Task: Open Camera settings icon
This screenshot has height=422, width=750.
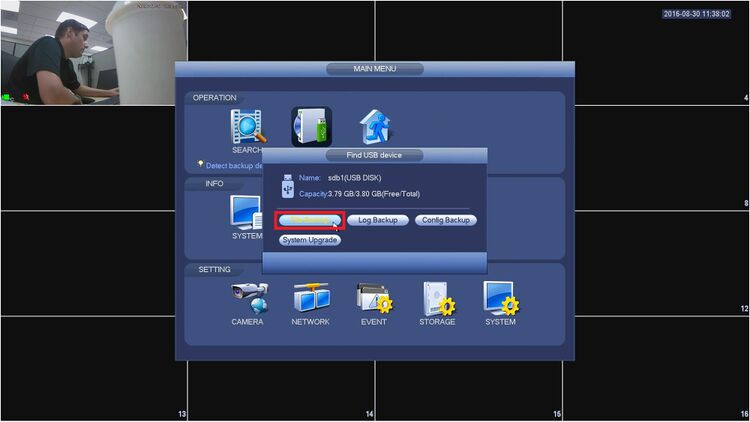Action: click(250, 298)
